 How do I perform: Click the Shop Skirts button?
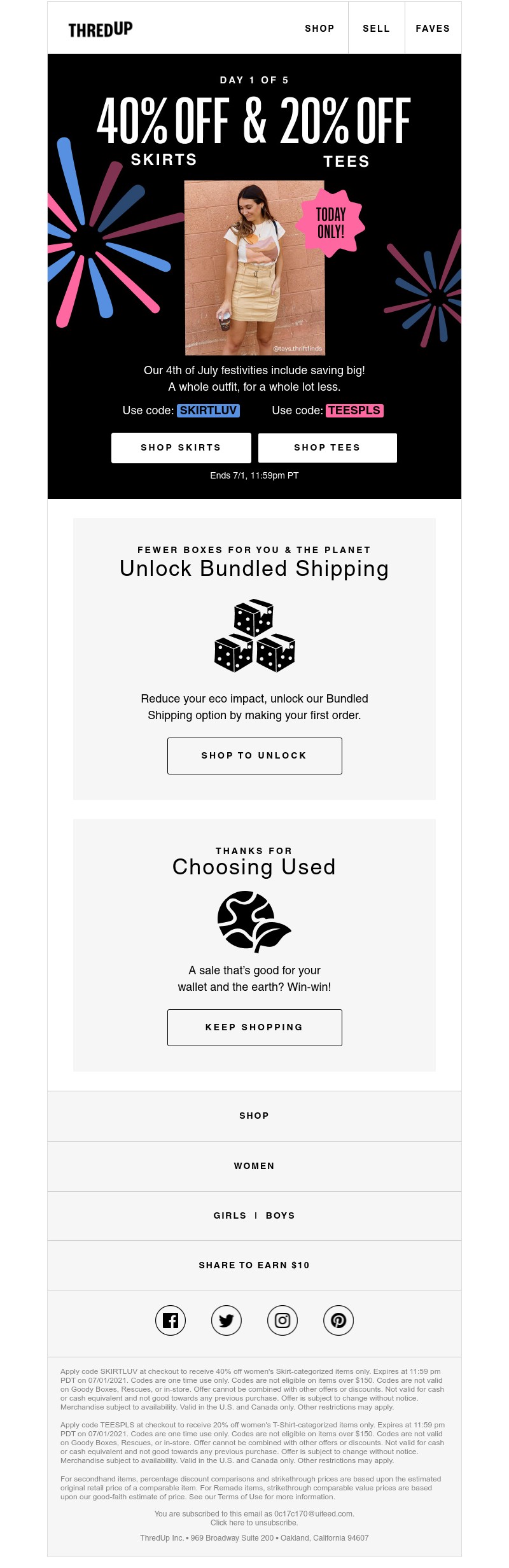pyautogui.click(x=181, y=448)
